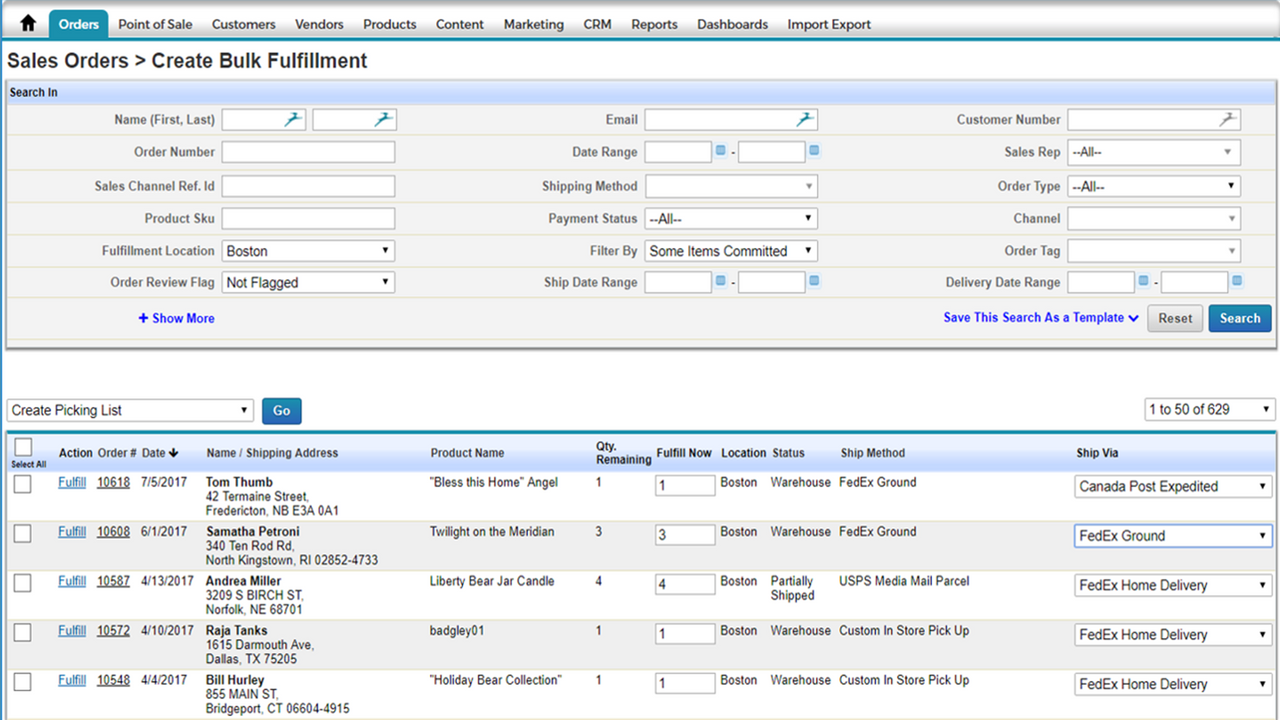Open the Create Picking List action dropdown
Viewport: 1280px width, 720px height.
pos(130,410)
